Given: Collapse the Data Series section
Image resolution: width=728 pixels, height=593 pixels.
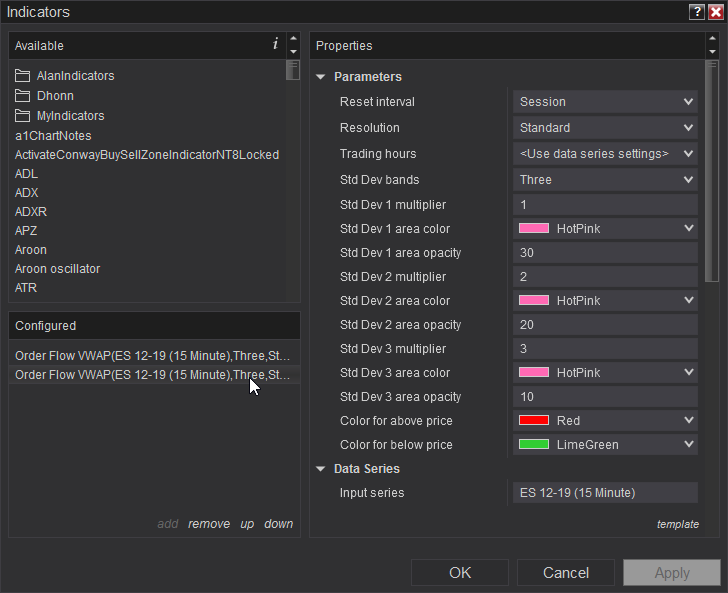Looking at the screenshot, I should click(x=321, y=469).
